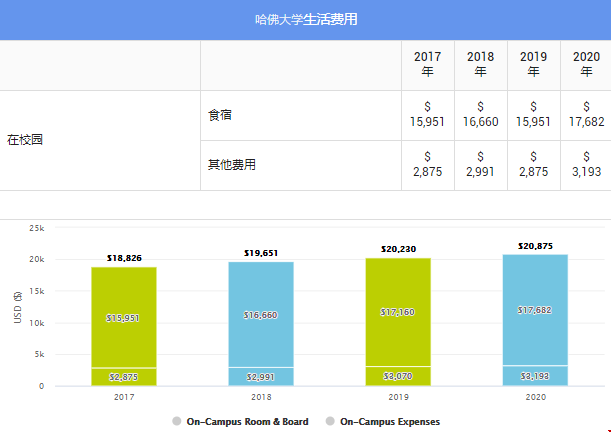Screen dimensions: 611x432
Task: Click the $20,875 total above 2020 bar
Action: (535, 246)
